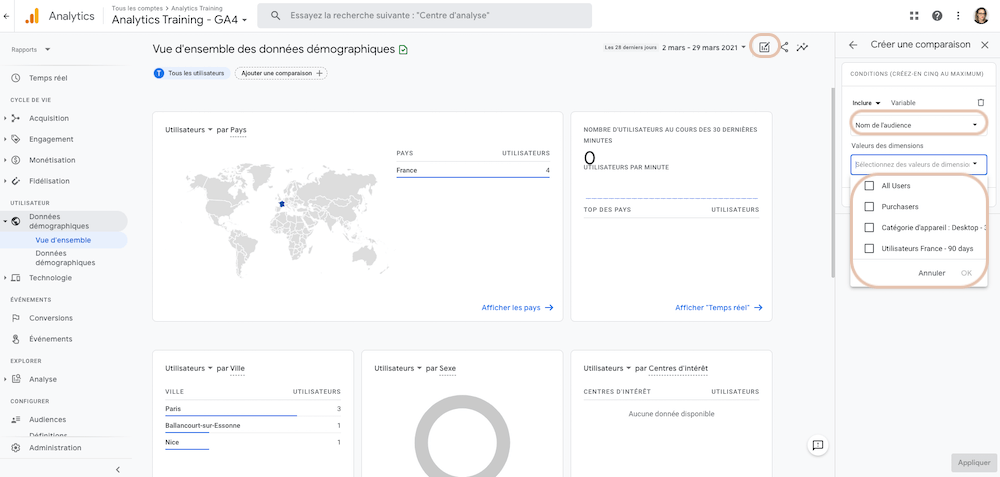This screenshot has width=1000, height=477.
Task: Collapse the sidebar with bottom chevron
Action: point(117,469)
